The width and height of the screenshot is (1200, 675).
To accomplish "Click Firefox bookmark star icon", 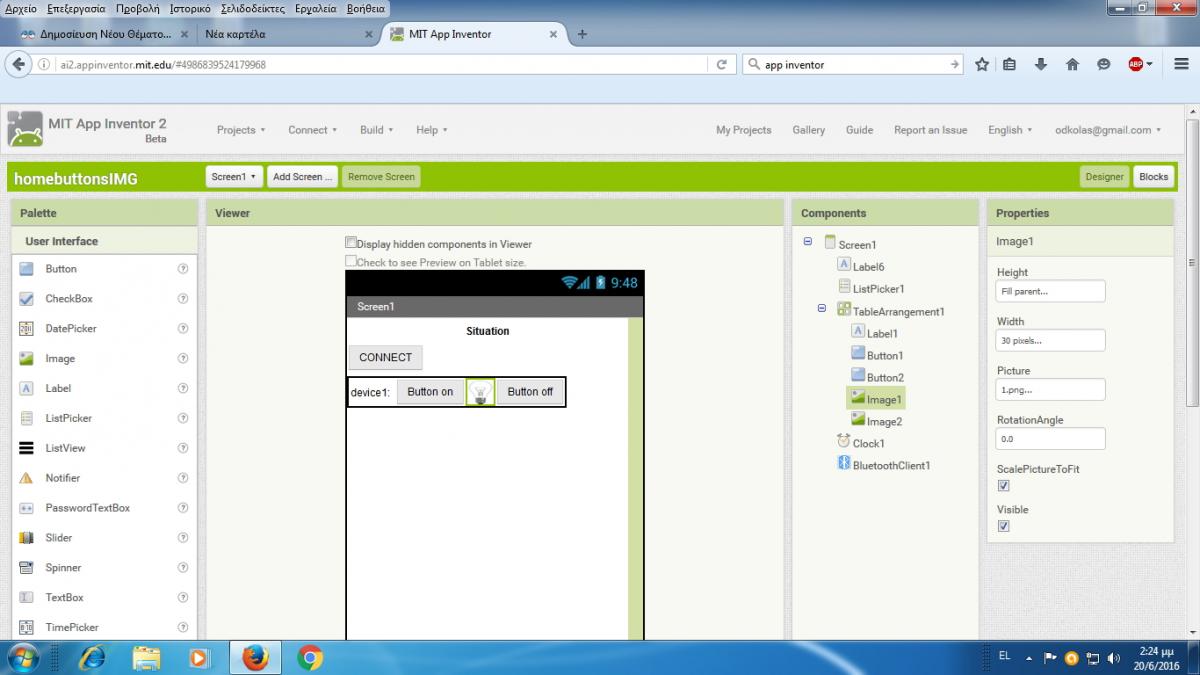I will 982,64.
